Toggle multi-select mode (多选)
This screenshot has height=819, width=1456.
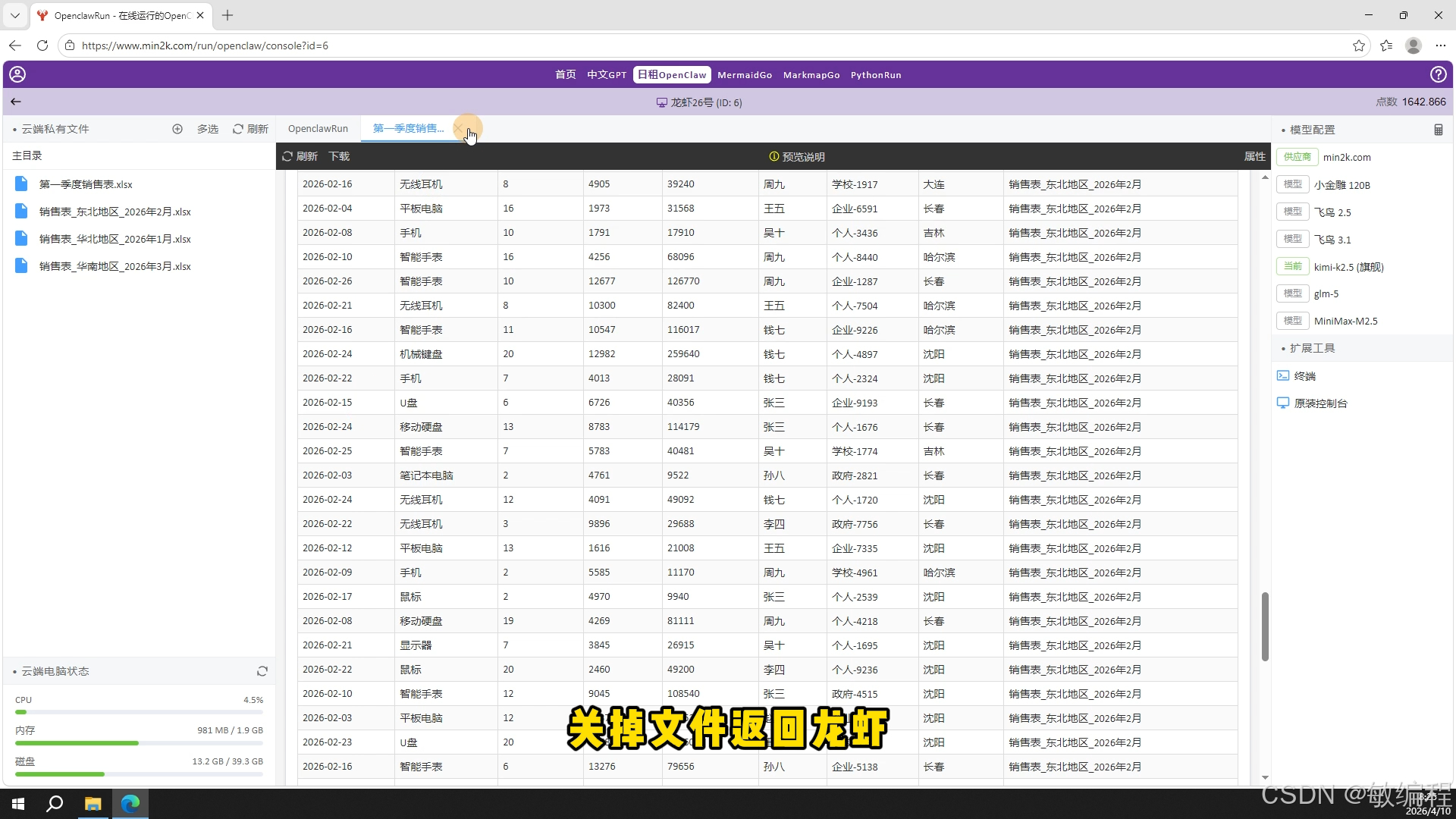(x=207, y=129)
